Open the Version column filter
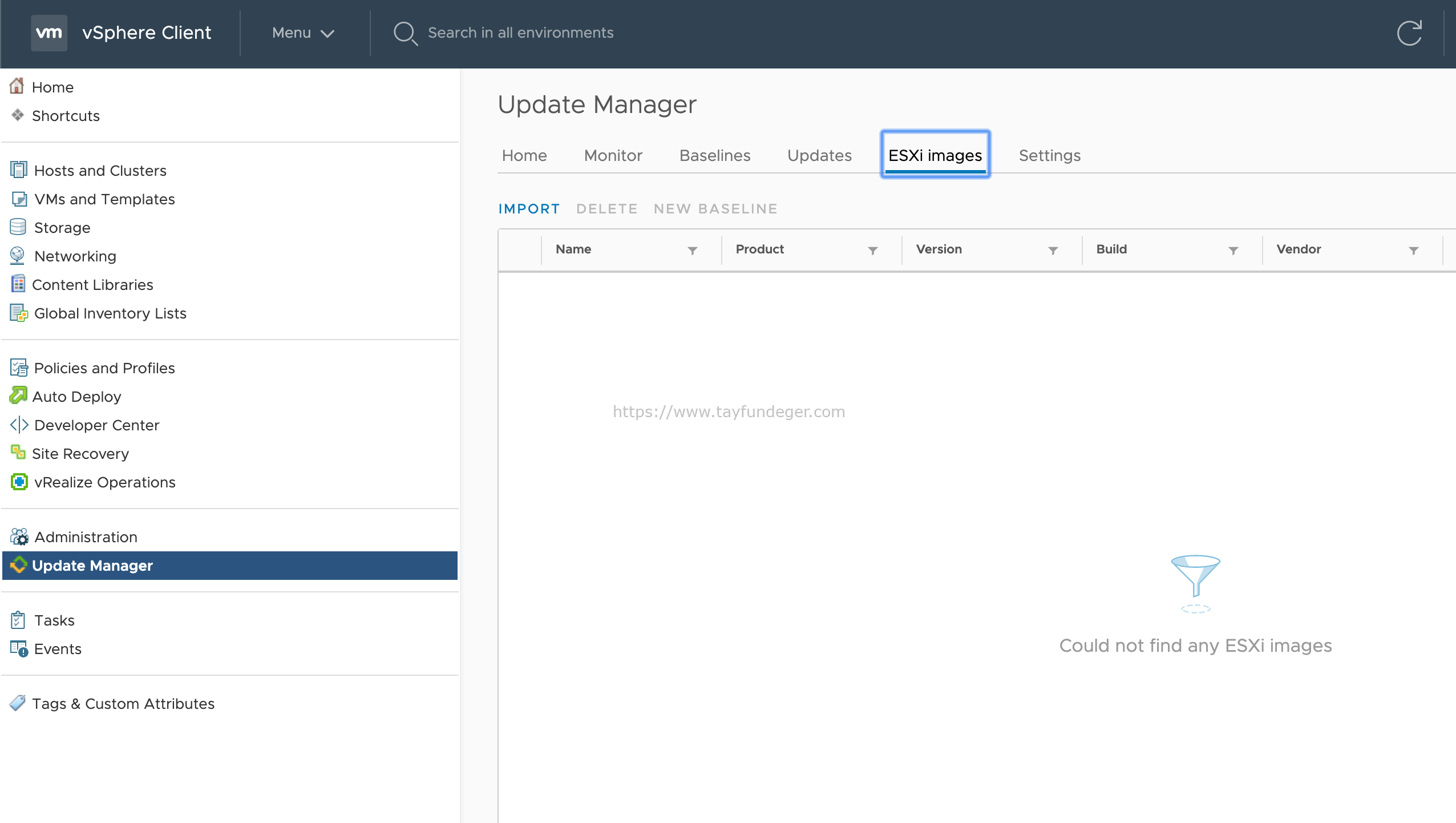This screenshot has width=1456, height=823. (1053, 251)
